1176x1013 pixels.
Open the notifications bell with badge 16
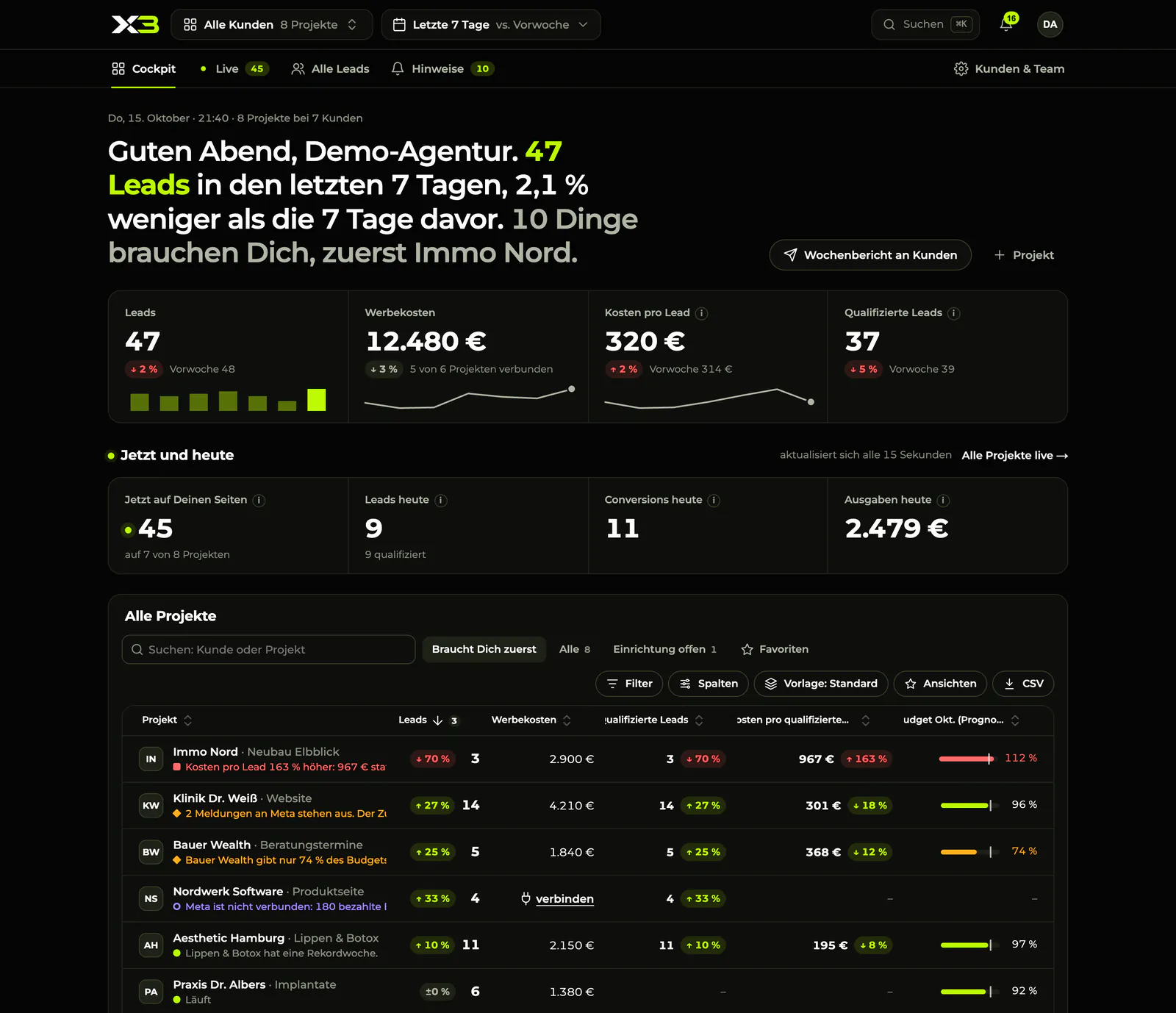click(x=1007, y=24)
